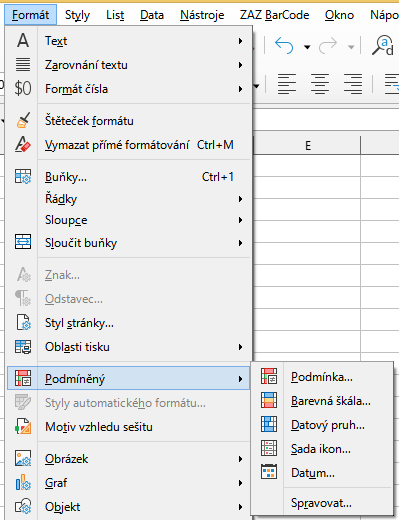
Task: Open the List menu
Action: pos(115,15)
